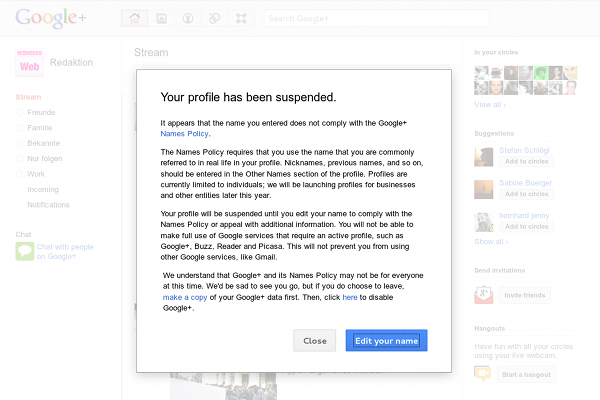The height and width of the screenshot is (400, 600).
Task: Open the Circles icon in top bar
Action: click(214, 18)
